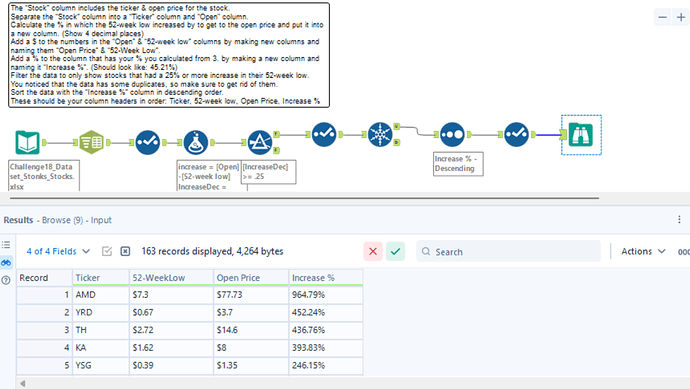This screenshot has height=389, width=690.
Task: Open the three-dot Results options menu
Action: (679, 220)
